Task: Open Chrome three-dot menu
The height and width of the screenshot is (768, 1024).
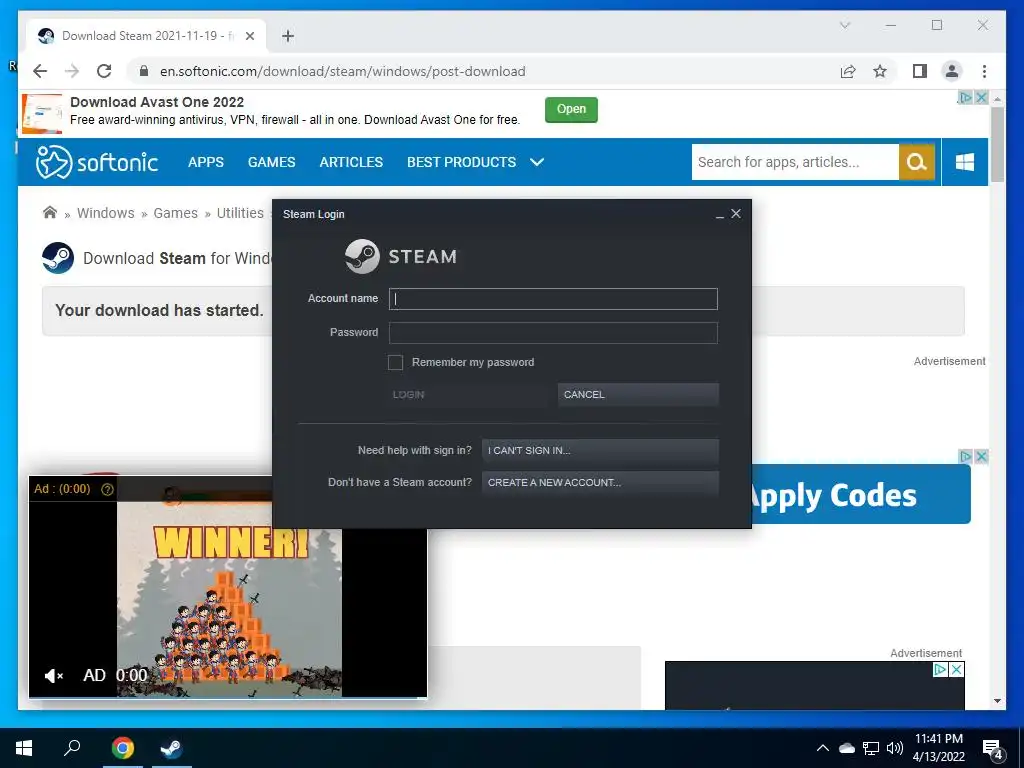Action: 984,71
